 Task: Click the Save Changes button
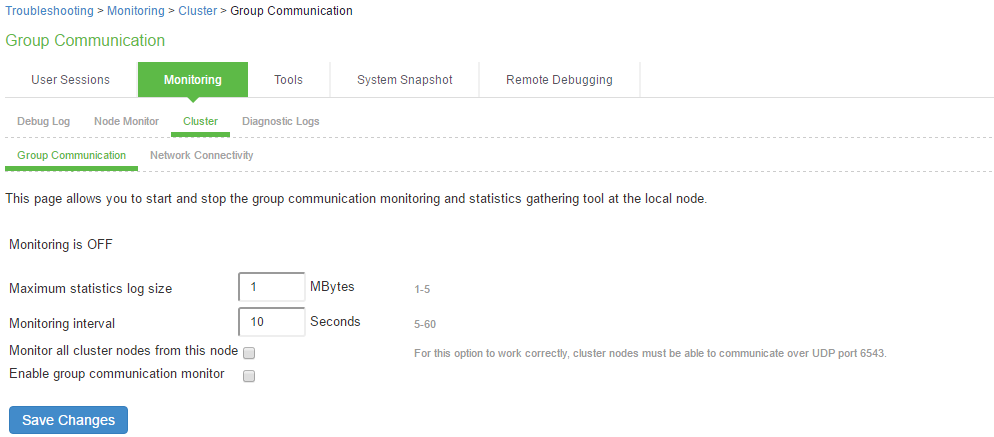click(68, 420)
